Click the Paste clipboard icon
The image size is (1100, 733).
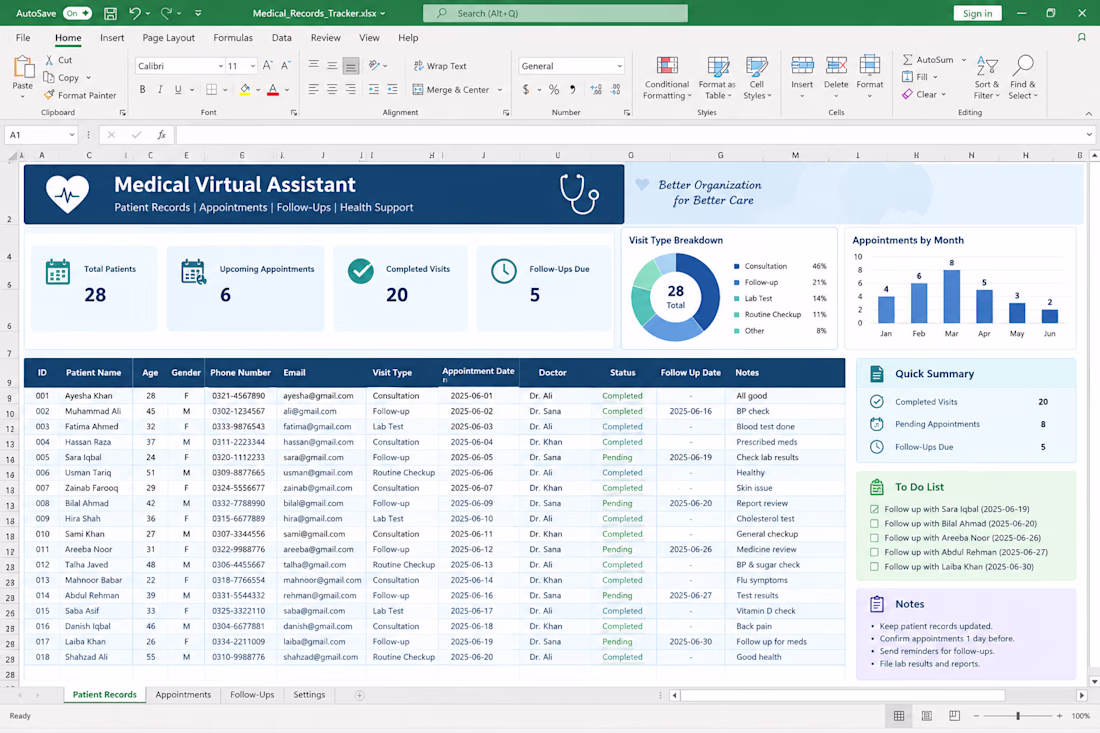pos(22,67)
